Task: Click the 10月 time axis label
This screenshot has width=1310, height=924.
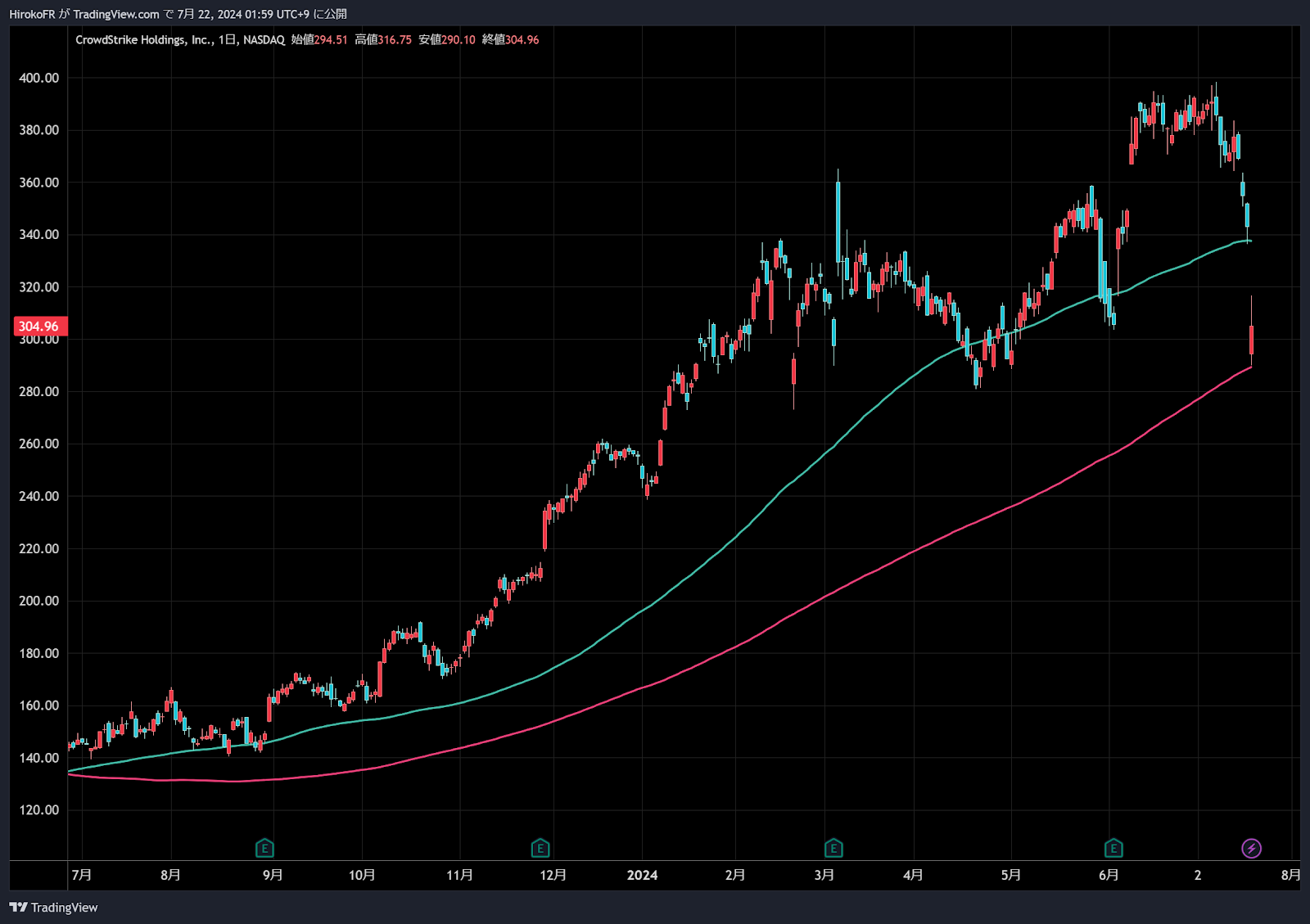Action: click(x=362, y=875)
